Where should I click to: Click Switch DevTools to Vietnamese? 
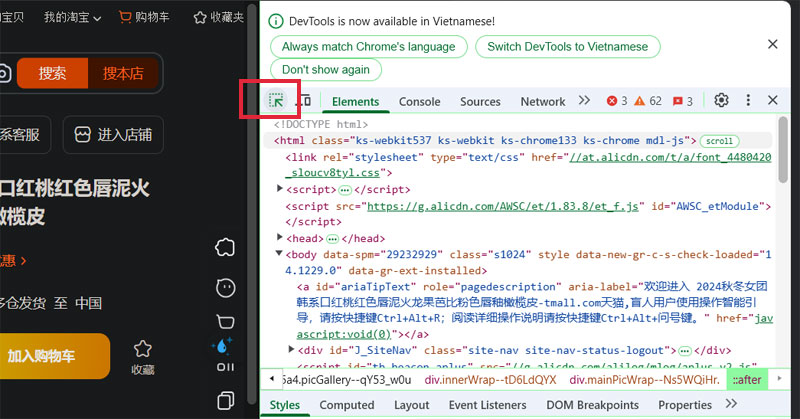point(567,47)
